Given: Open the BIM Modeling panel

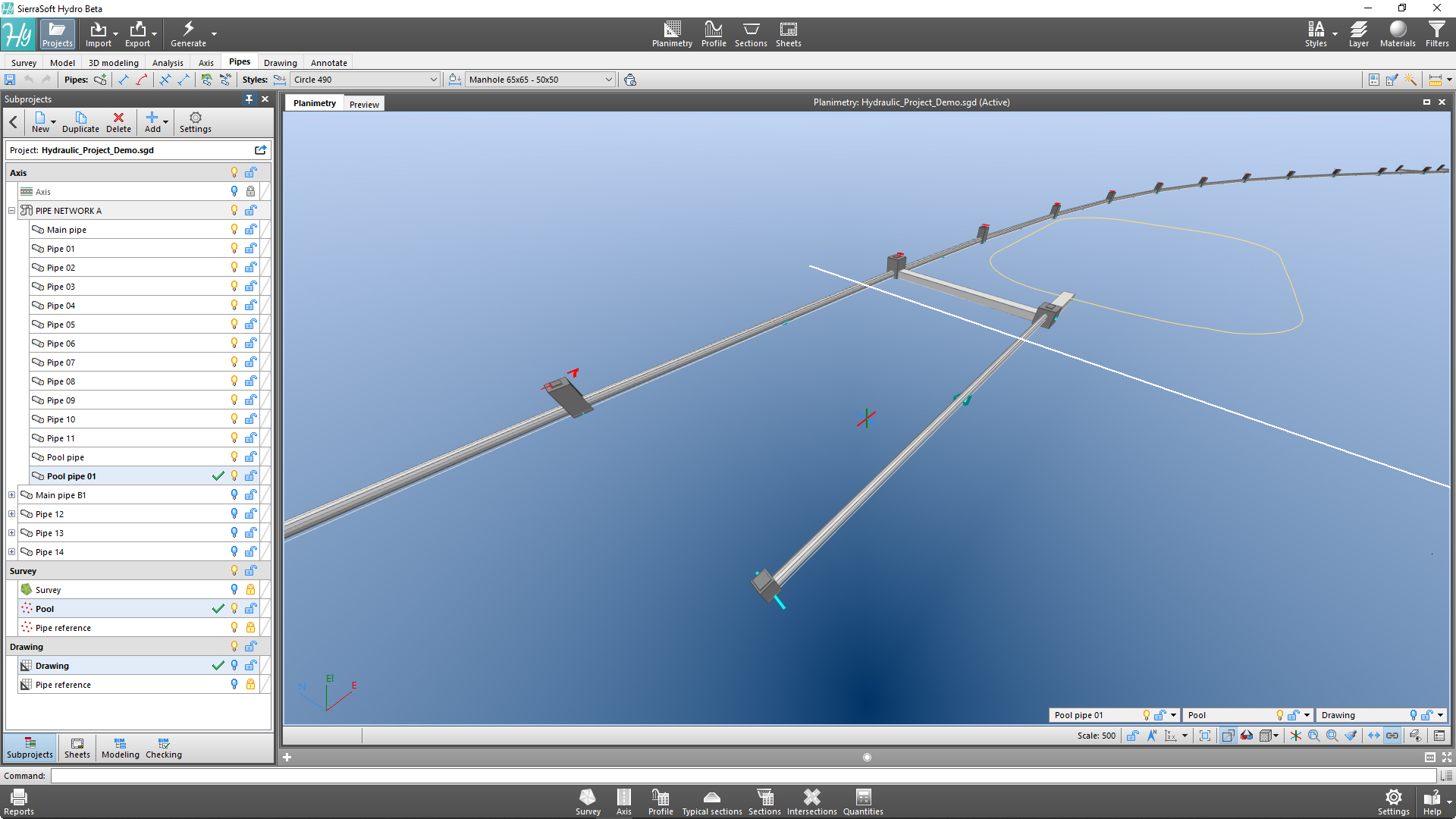Looking at the screenshot, I should tap(120, 748).
